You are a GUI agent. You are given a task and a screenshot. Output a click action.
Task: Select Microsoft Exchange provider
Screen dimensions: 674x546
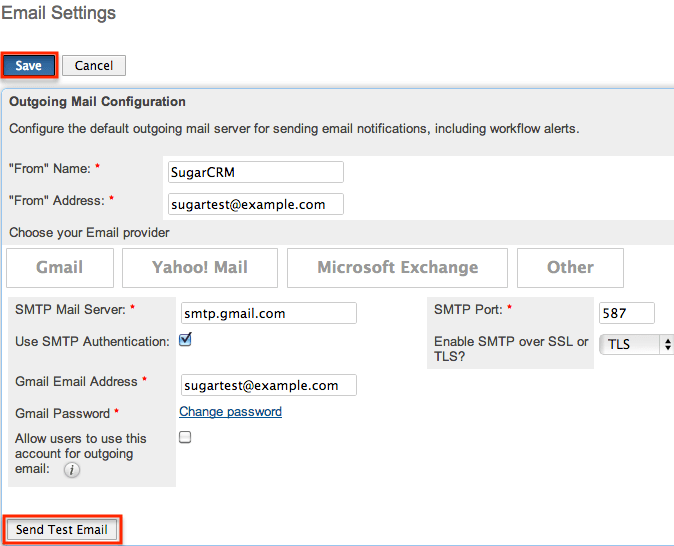pyautogui.click(x=397, y=267)
